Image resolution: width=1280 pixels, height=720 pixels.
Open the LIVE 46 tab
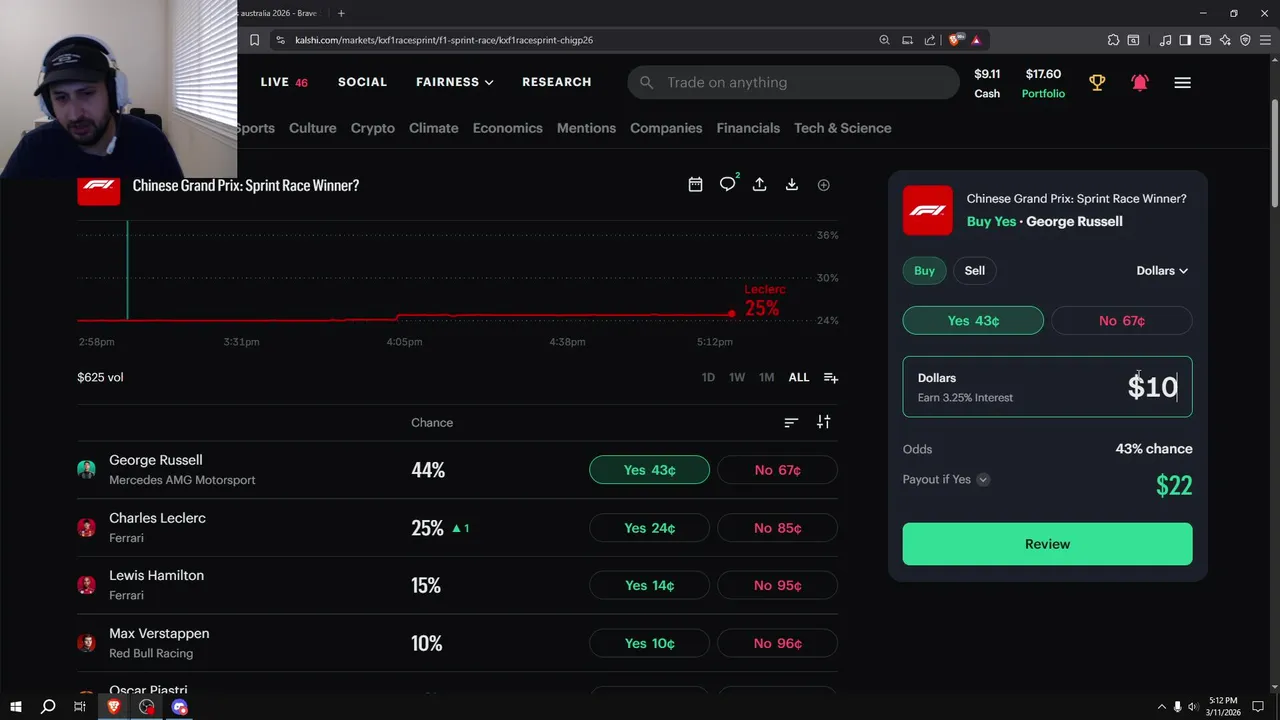(x=284, y=82)
